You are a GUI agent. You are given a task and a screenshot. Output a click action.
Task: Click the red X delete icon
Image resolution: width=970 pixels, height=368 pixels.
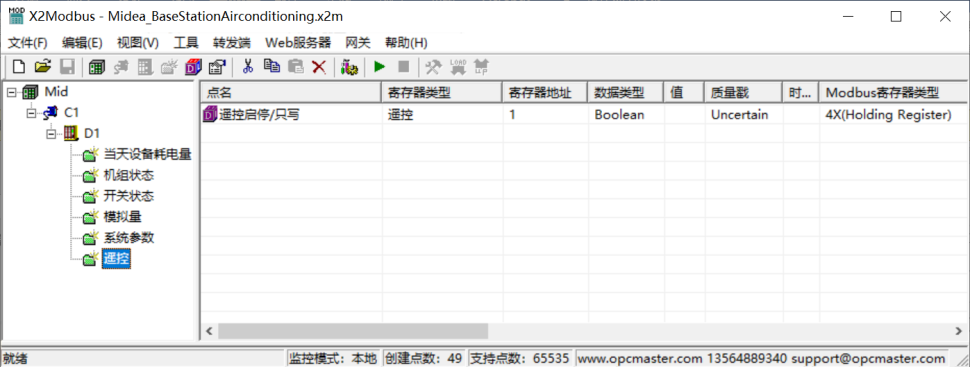319,67
